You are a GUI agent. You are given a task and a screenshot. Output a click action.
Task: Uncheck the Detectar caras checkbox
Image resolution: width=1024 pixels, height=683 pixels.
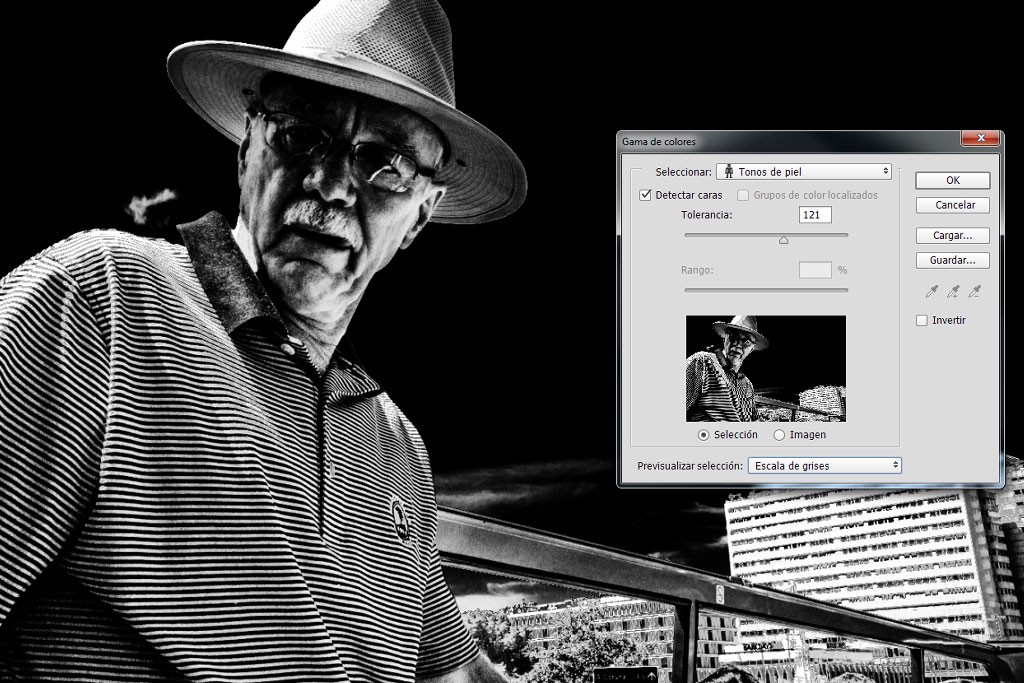coord(645,195)
